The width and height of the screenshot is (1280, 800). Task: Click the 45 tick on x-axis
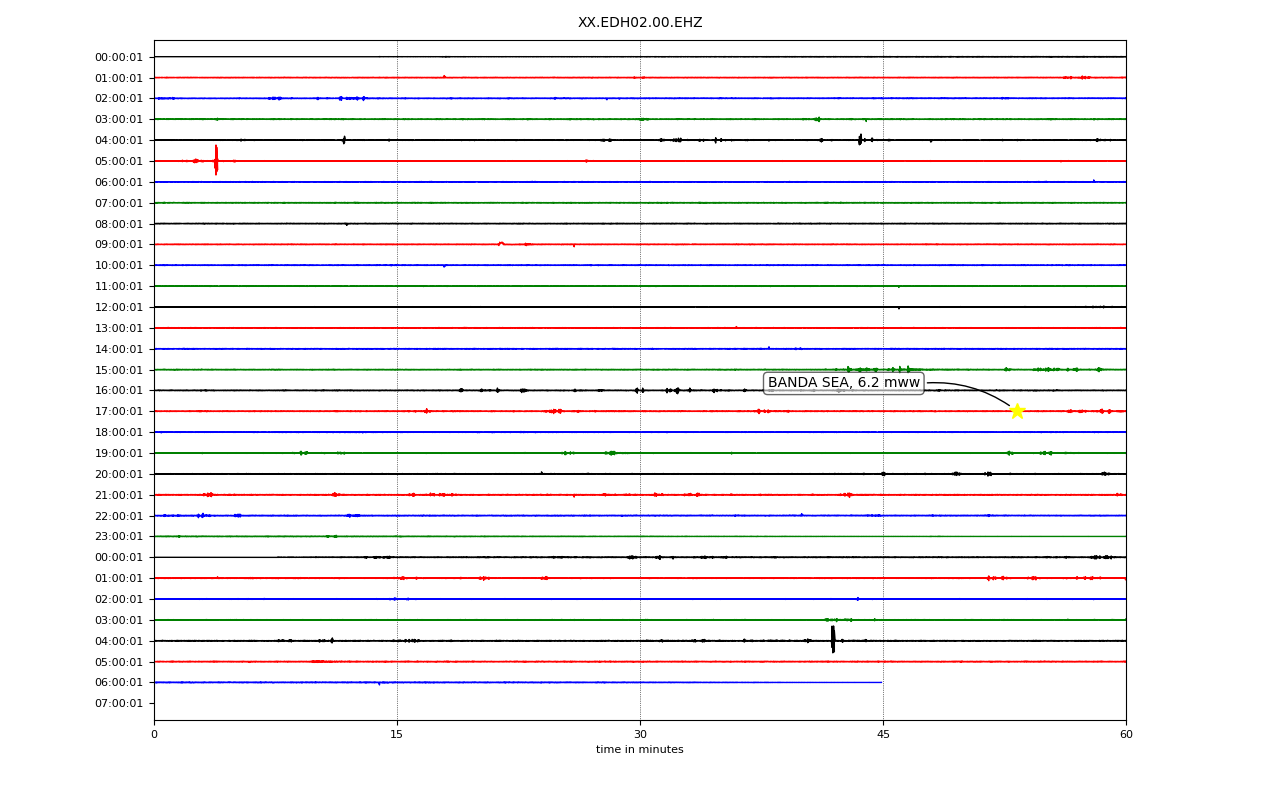(883, 735)
